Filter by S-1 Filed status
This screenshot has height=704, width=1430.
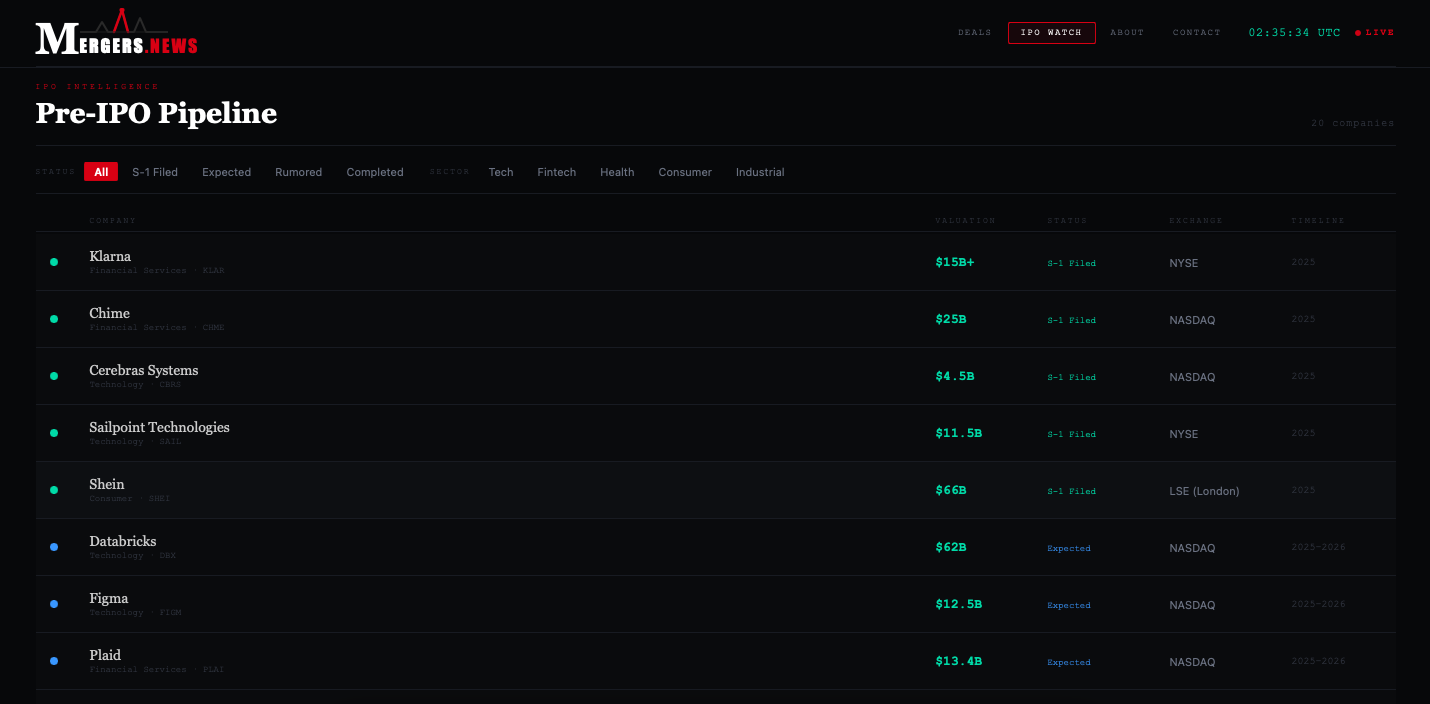(x=155, y=172)
